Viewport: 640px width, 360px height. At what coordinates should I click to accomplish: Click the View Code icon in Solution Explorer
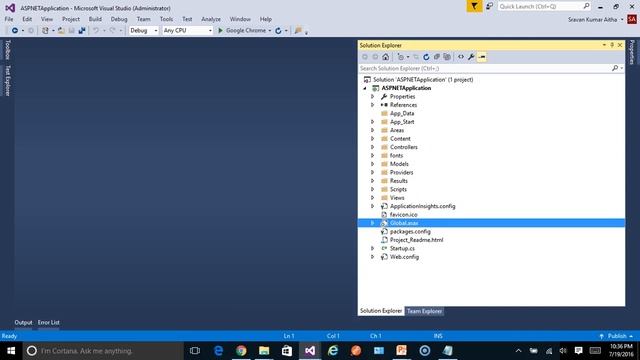pos(461,57)
